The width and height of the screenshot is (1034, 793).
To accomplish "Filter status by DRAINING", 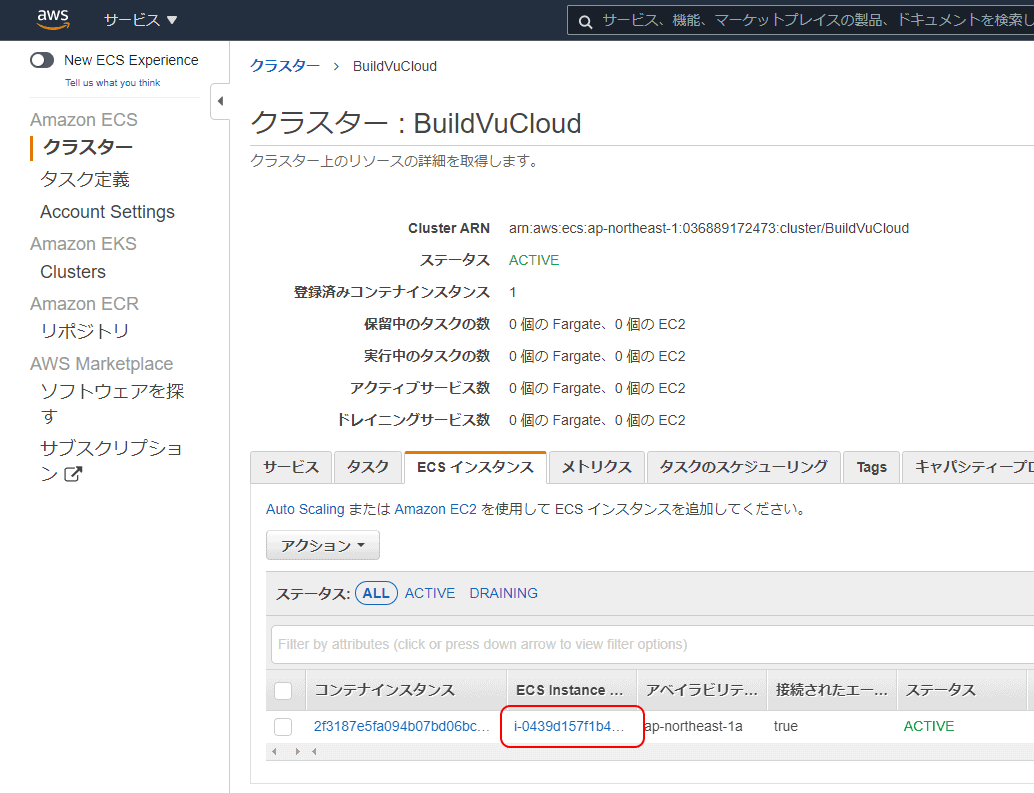I will 503,593.
